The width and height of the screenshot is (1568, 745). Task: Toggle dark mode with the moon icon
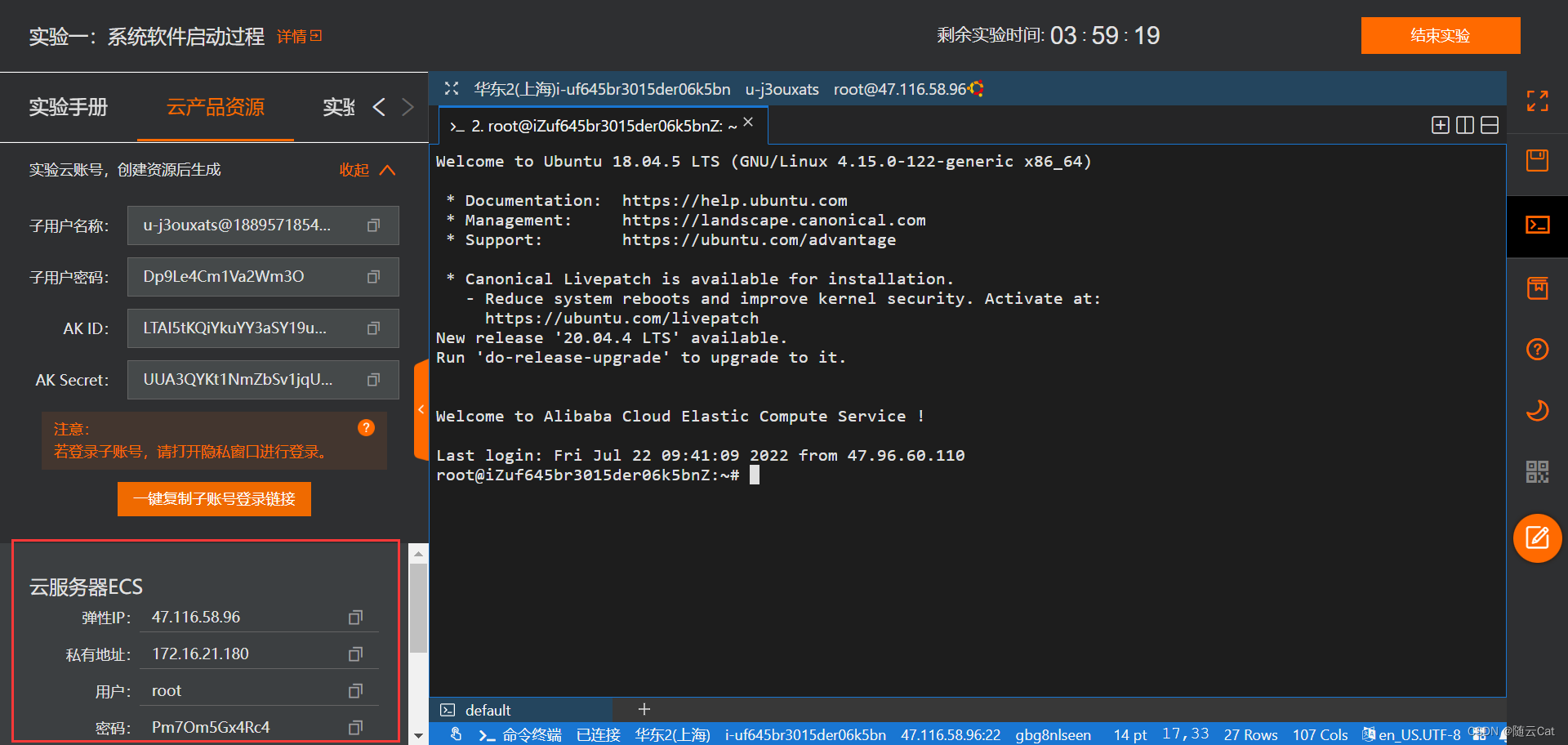[1537, 410]
